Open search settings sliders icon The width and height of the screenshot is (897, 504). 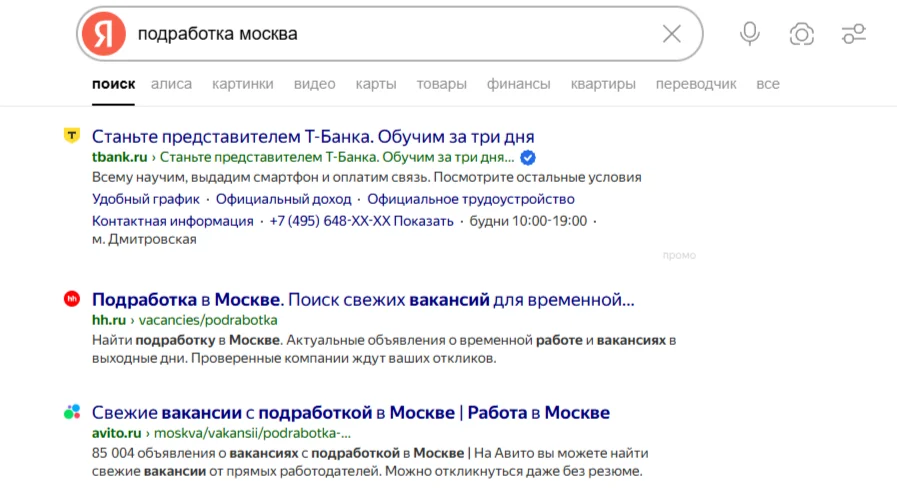pyautogui.click(x=854, y=34)
